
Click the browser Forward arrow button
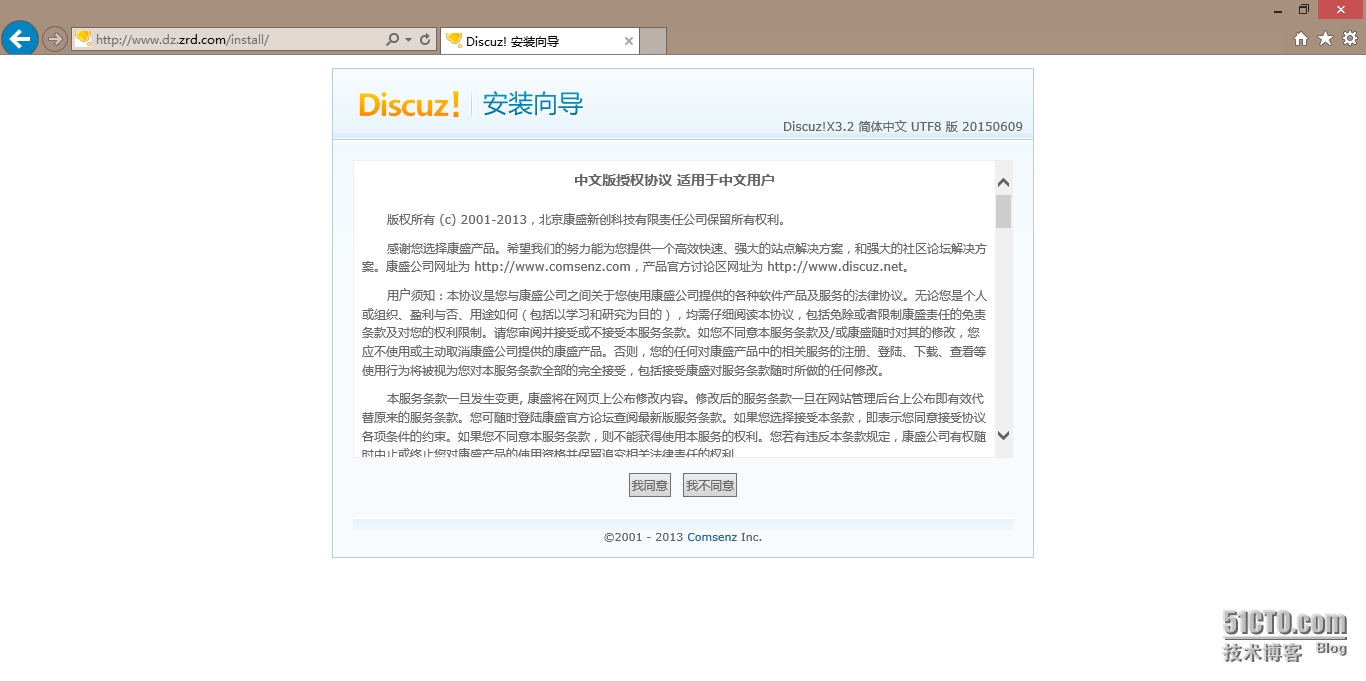tap(55, 40)
